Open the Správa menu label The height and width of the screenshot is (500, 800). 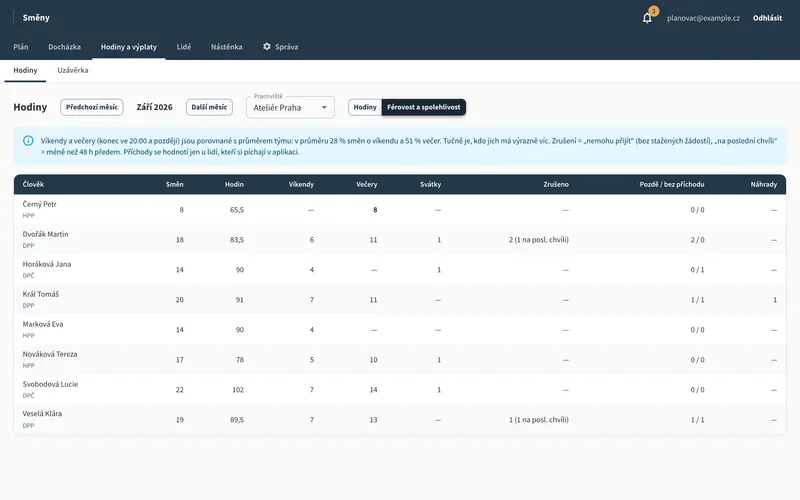287,46
